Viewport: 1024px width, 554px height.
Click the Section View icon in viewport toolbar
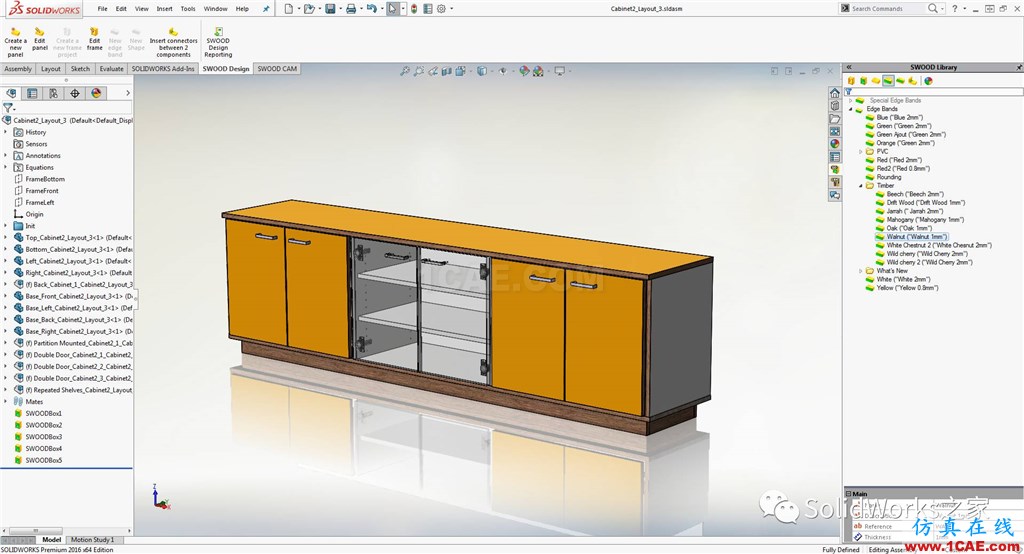coord(447,71)
